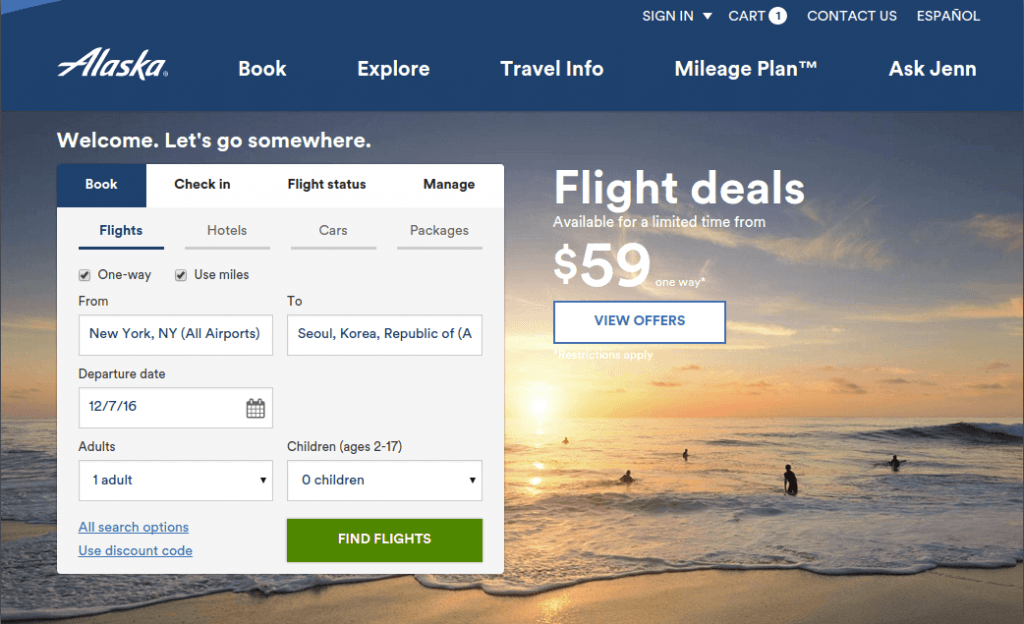The image size is (1024, 624).
Task: Click View Offers for flight deals
Action: click(639, 322)
